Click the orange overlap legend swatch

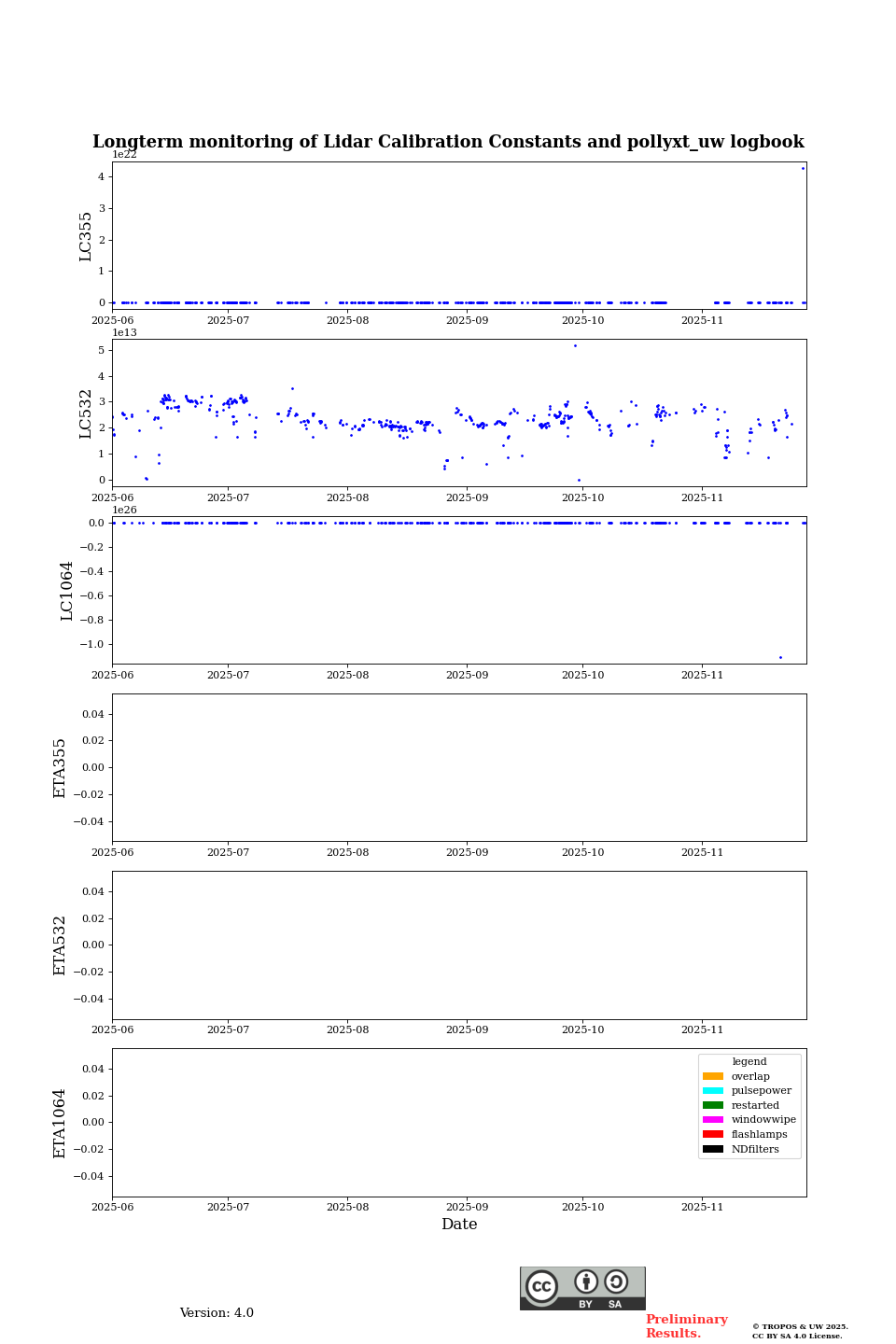coord(712,1076)
